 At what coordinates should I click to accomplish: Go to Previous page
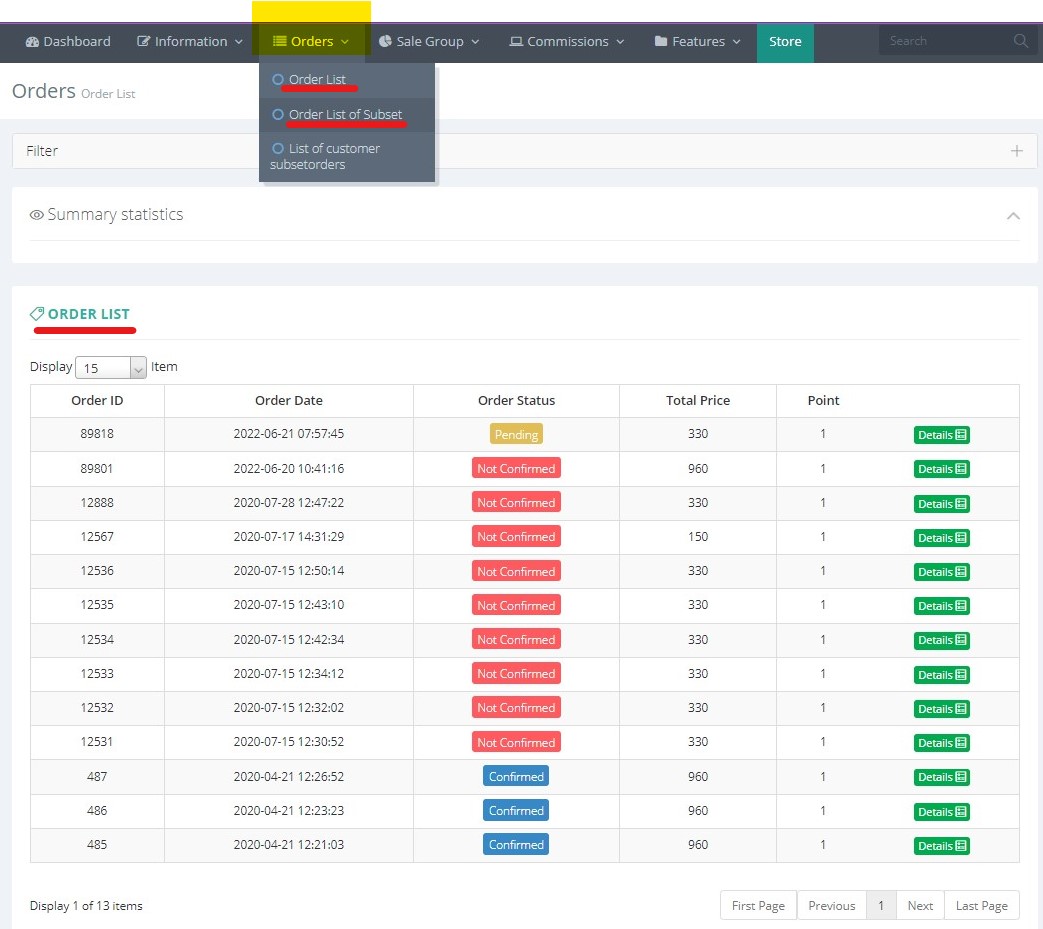[831, 906]
